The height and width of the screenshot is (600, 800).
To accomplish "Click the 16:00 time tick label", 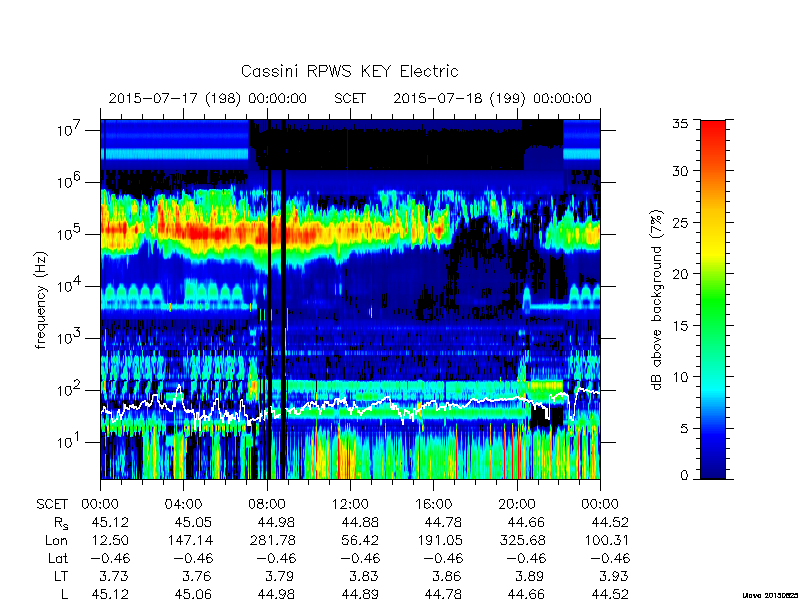I will point(433,505).
